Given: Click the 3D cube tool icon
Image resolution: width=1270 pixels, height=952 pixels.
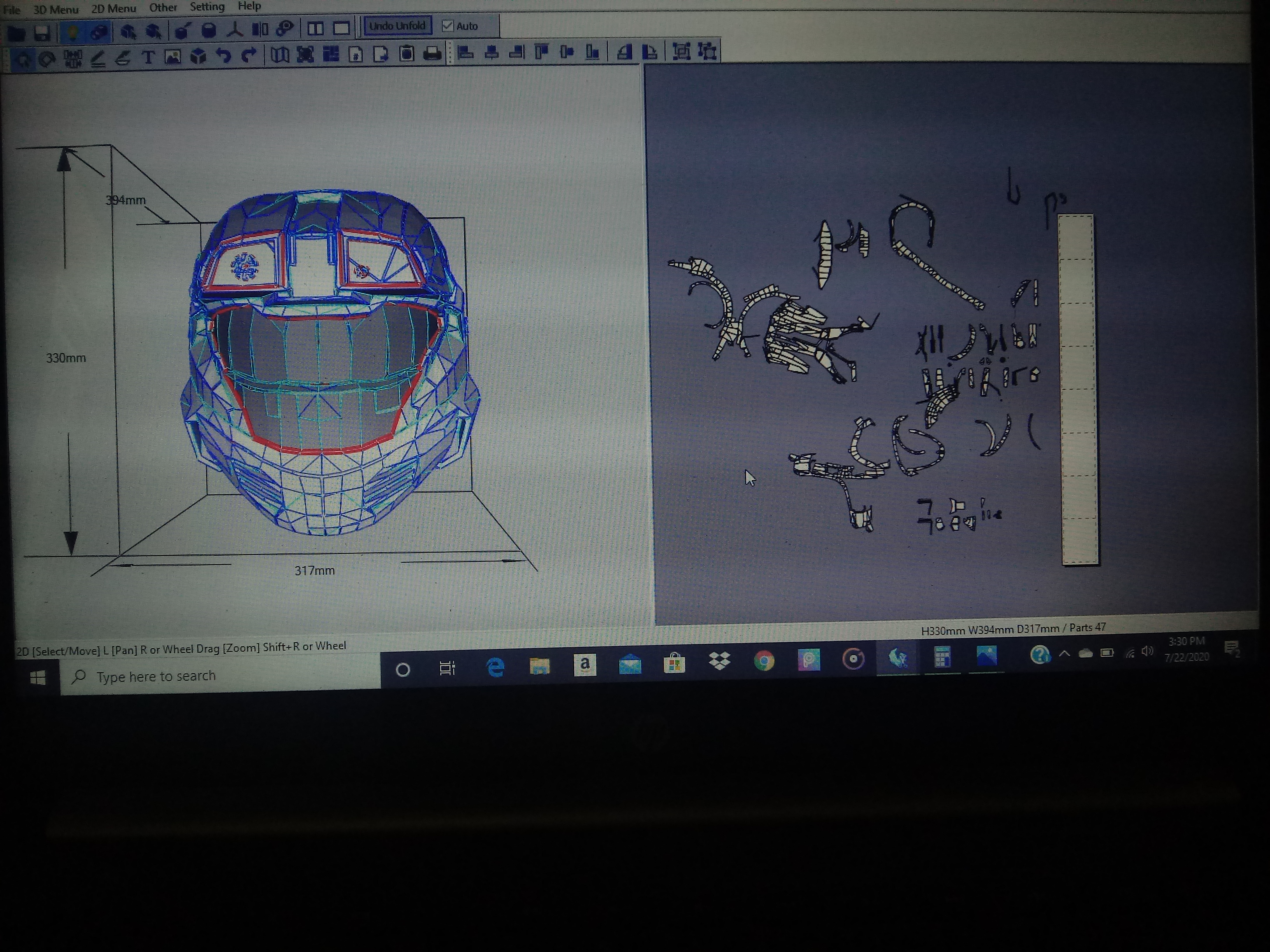Looking at the screenshot, I should point(198,56).
